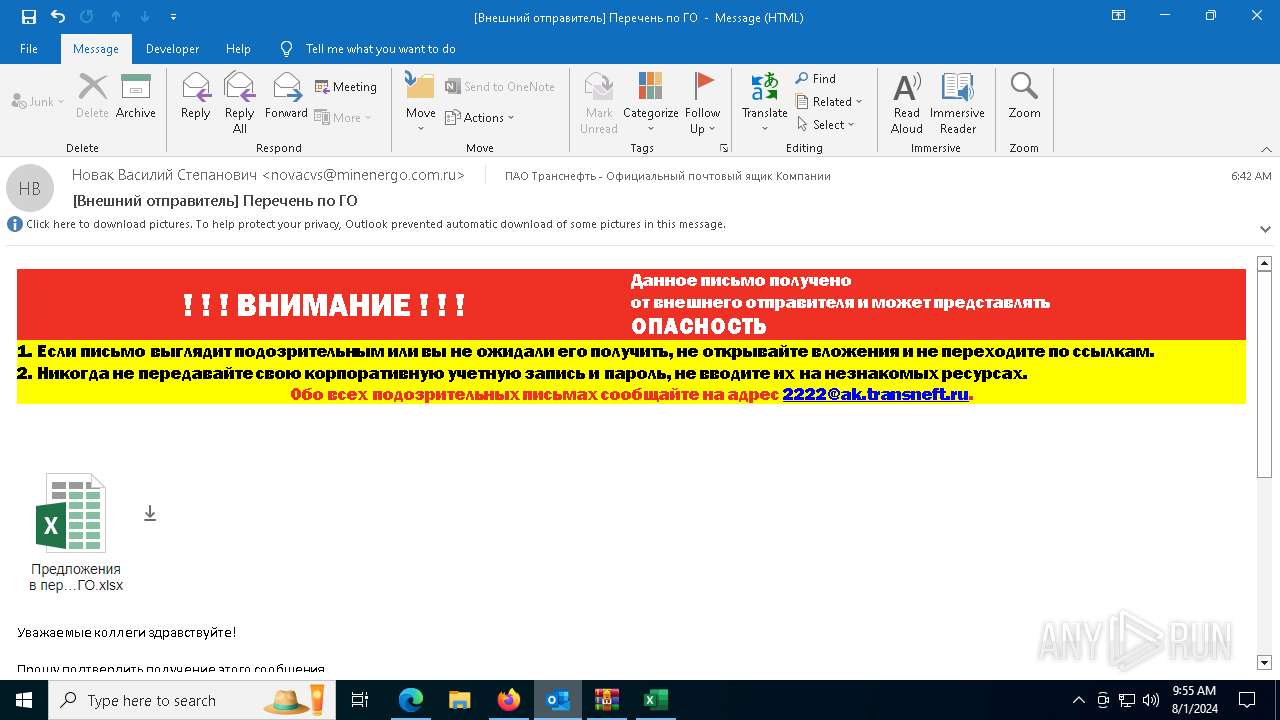Forward this email

(x=286, y=98)
